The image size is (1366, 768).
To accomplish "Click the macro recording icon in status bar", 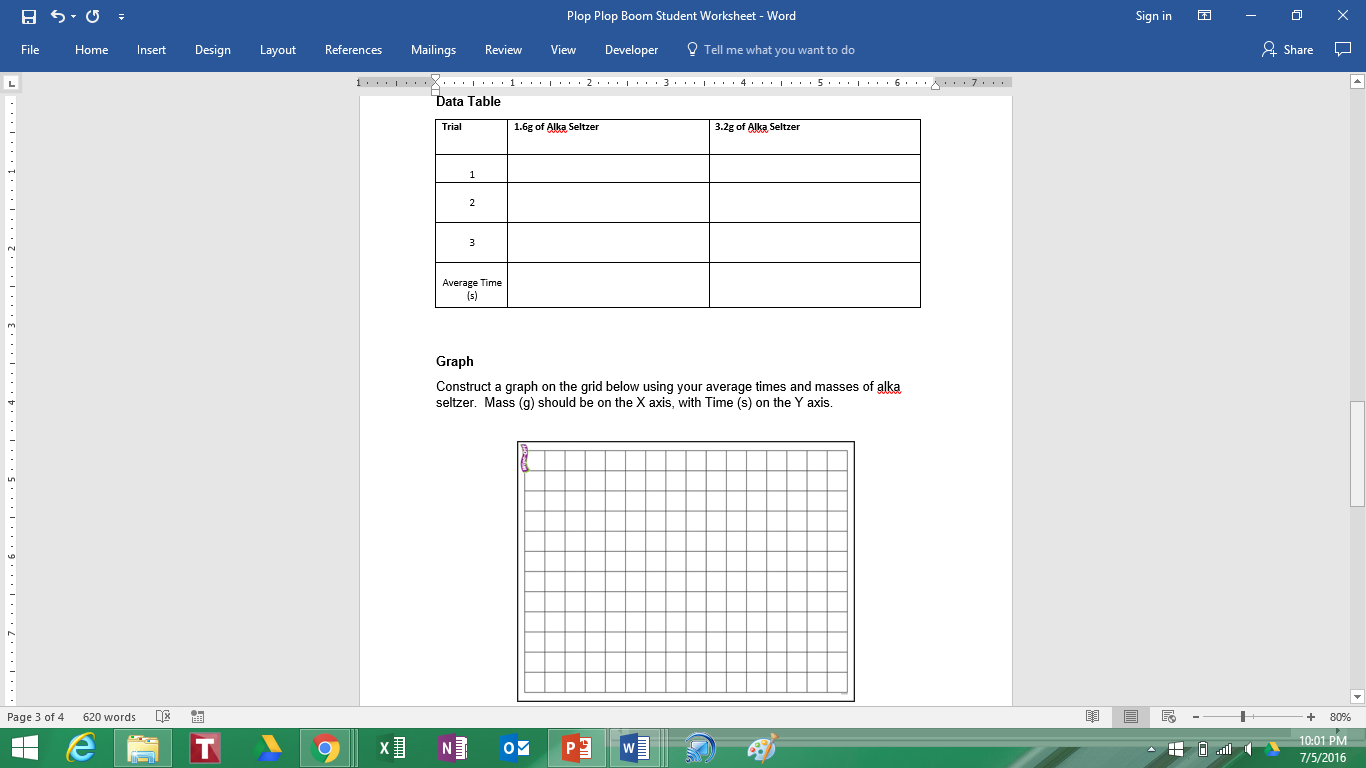I will (197, 717).
